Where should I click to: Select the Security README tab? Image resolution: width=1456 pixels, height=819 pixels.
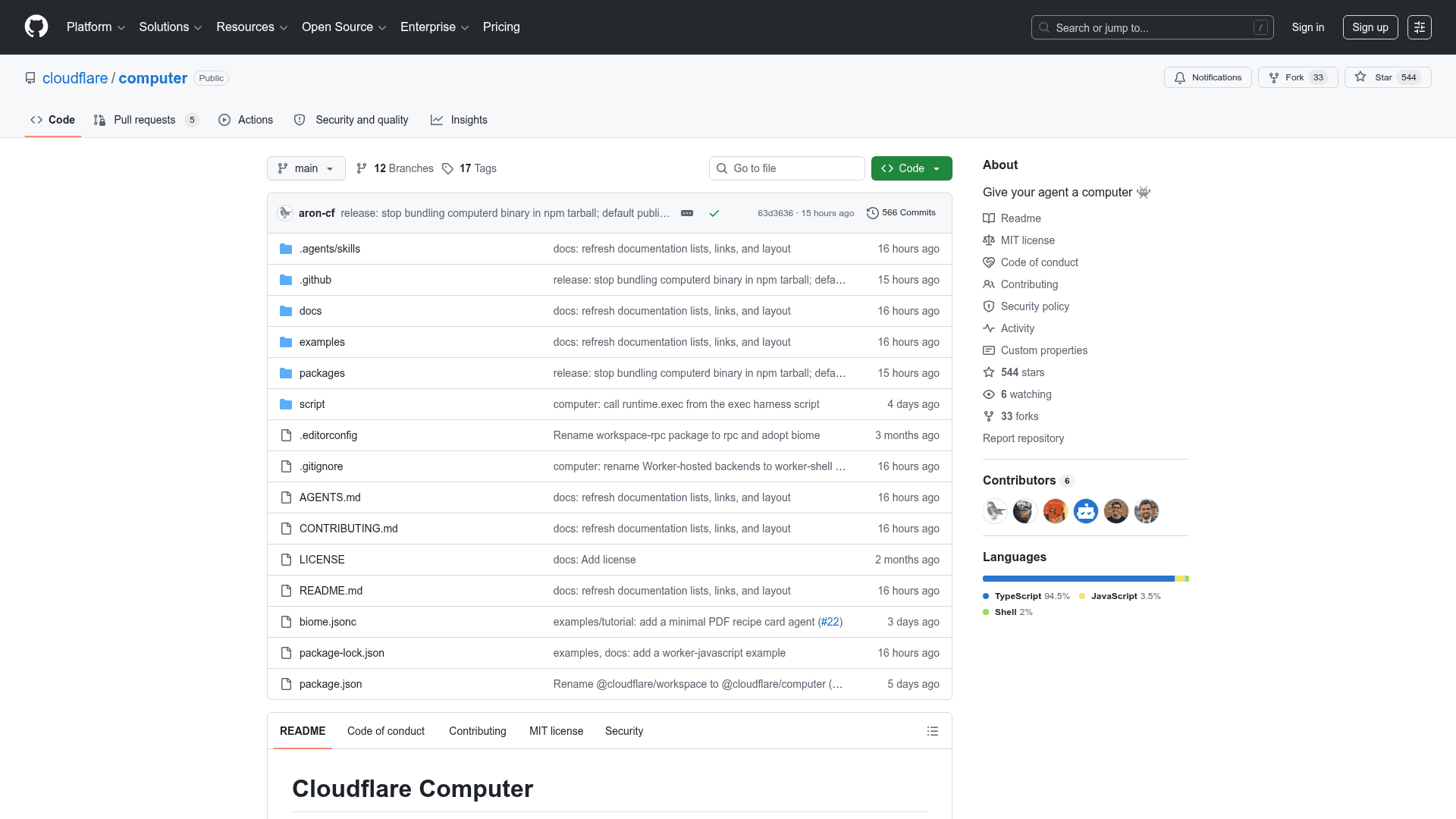[624, 731]
